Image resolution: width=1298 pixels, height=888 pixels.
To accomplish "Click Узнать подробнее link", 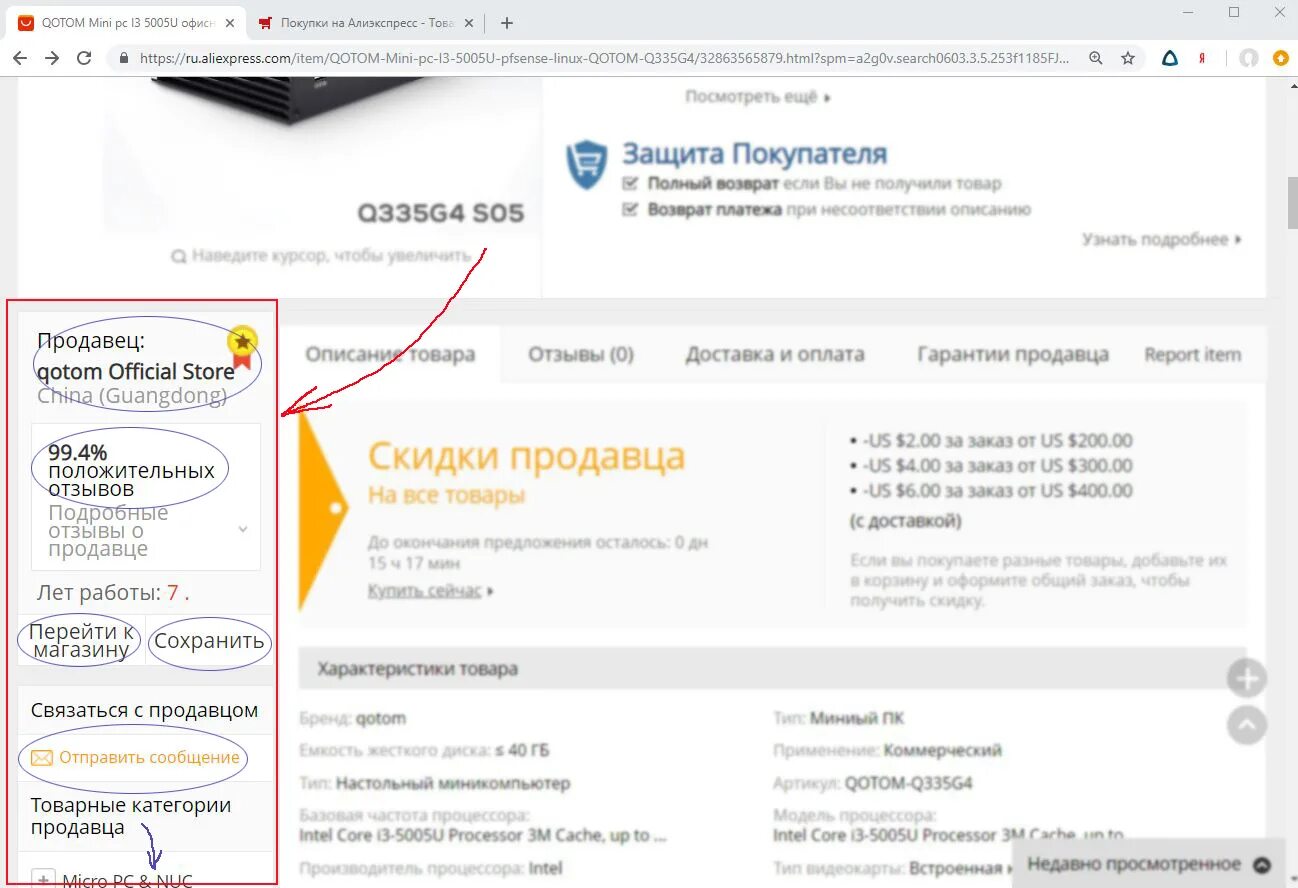I will point(1162,239).
